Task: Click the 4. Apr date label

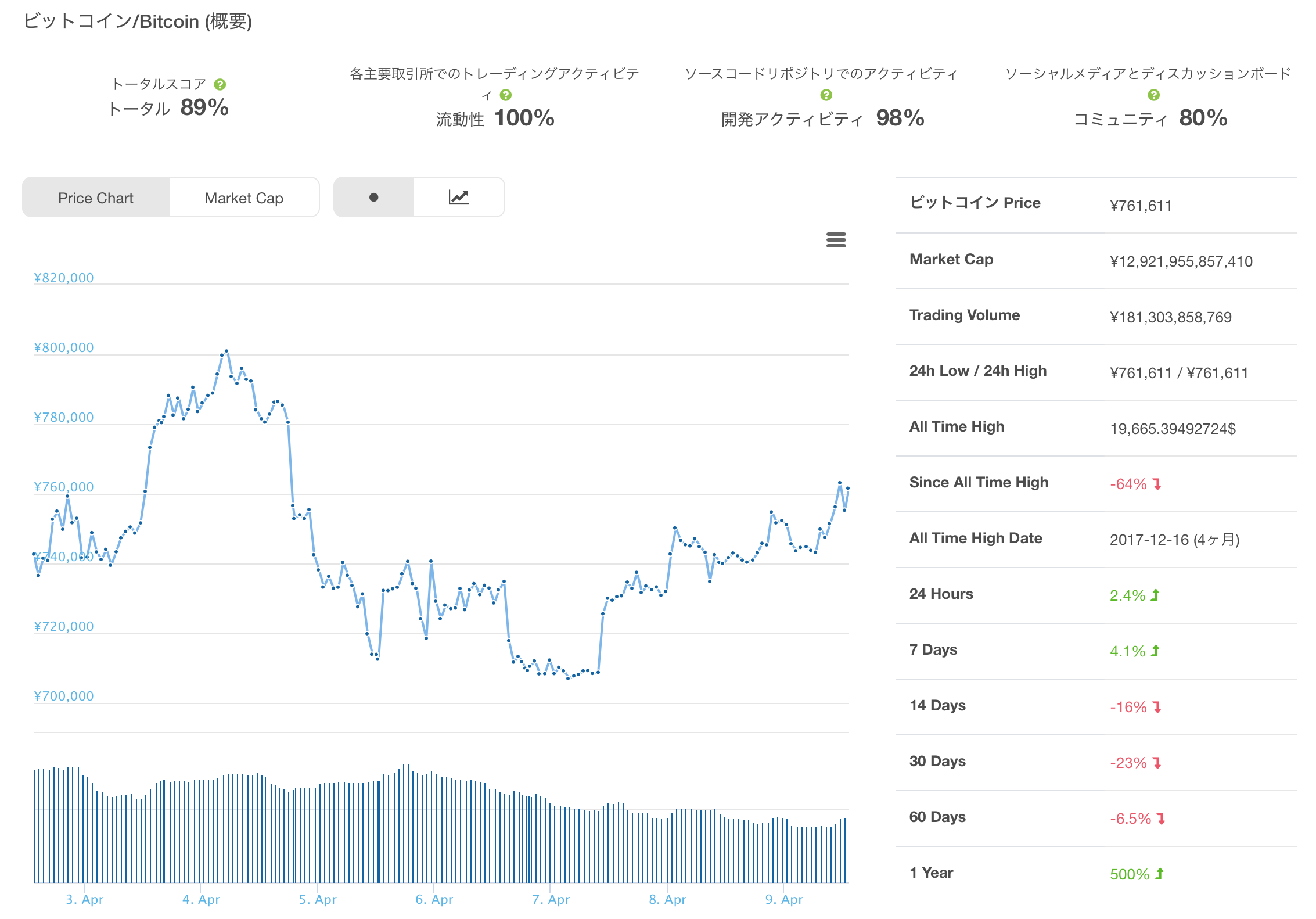Action: pyautogui.click(x=201, y=899)
